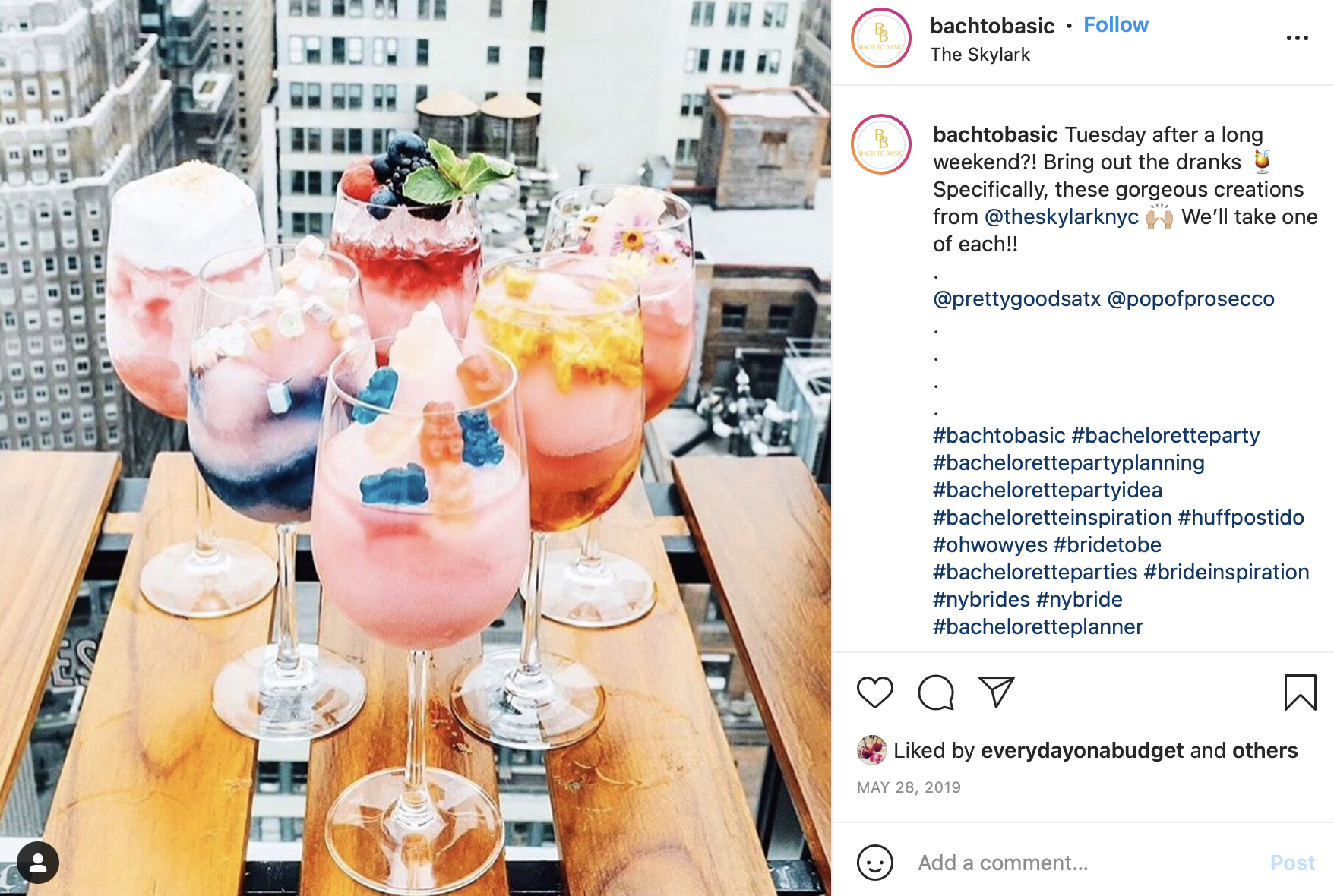Focus the Add a comment field

1083,863
